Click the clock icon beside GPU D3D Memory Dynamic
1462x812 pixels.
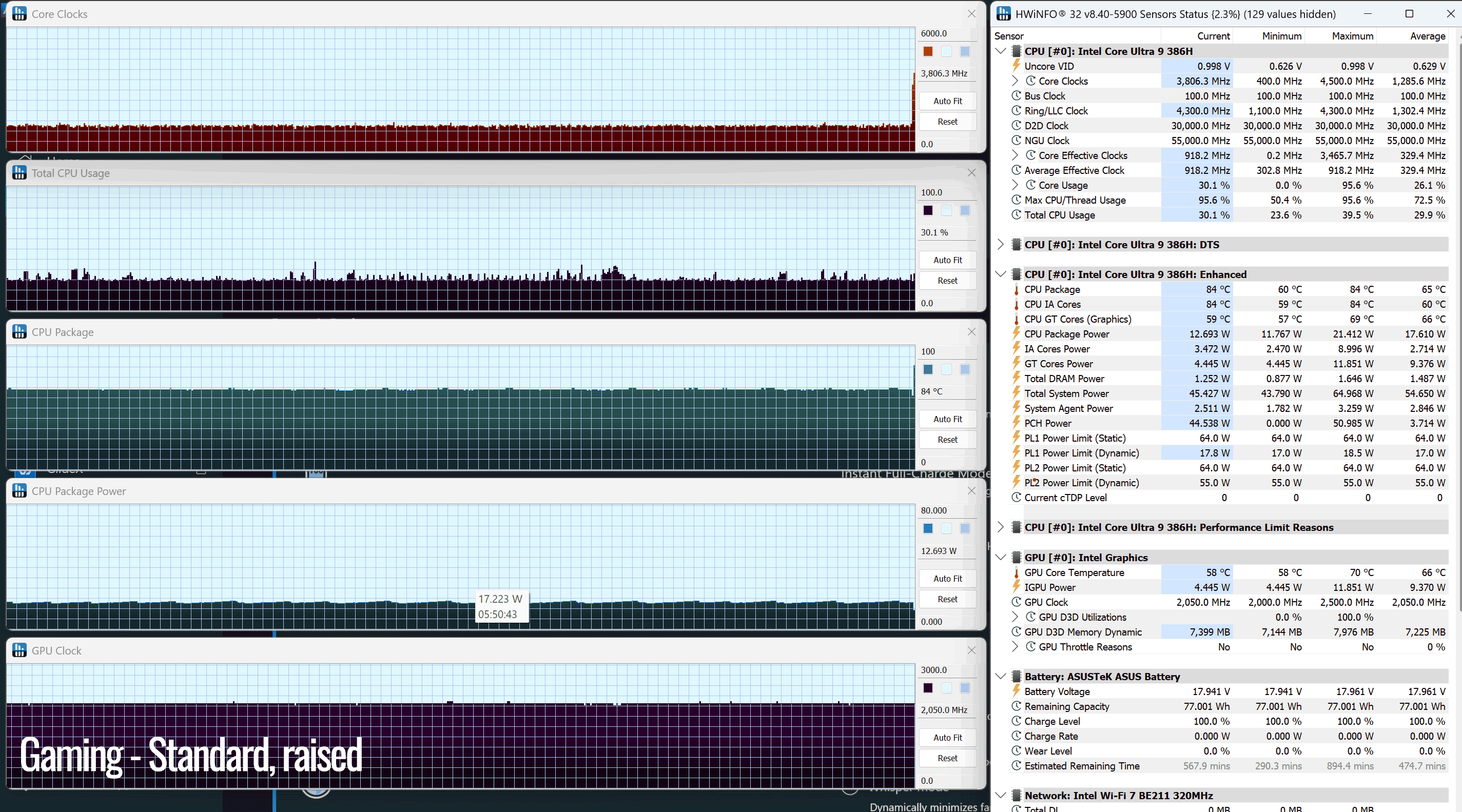[1017, 631]
